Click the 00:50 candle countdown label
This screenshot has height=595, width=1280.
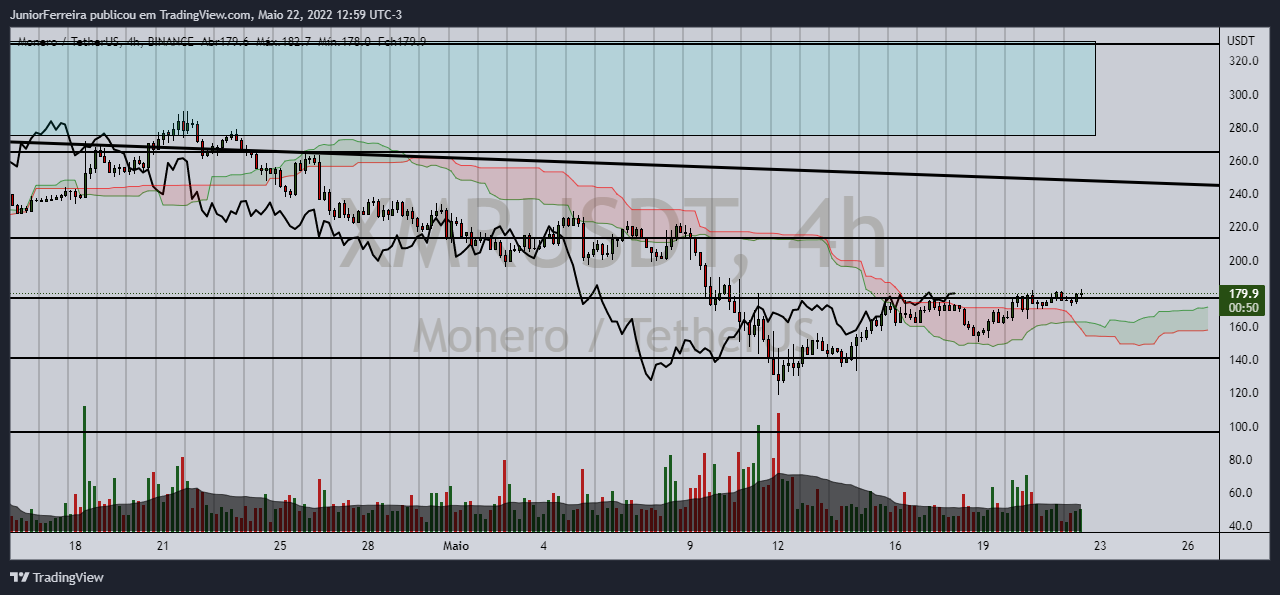coord(1243,308)
